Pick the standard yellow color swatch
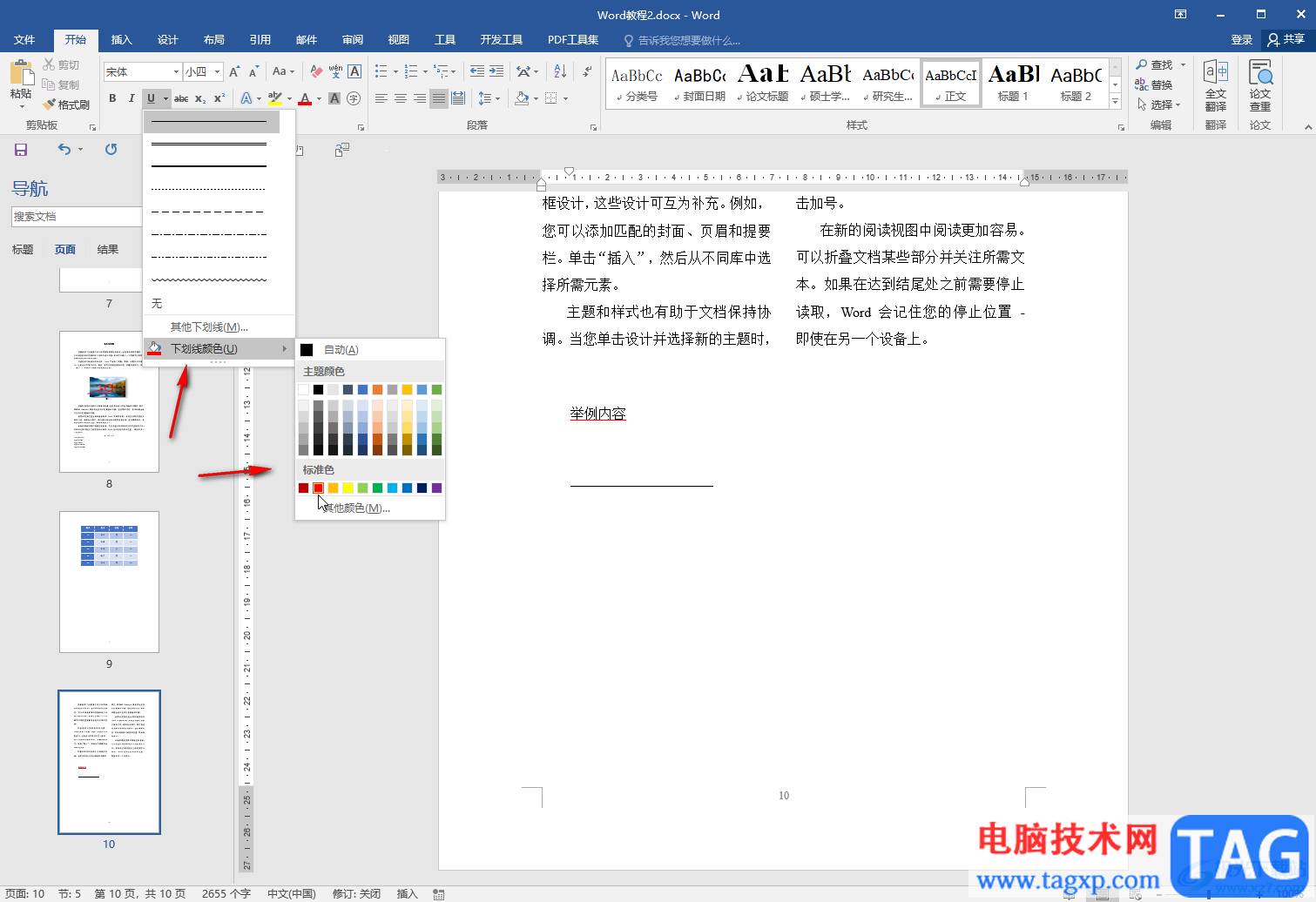This screenshot has height=902, width=1316. 348,488
